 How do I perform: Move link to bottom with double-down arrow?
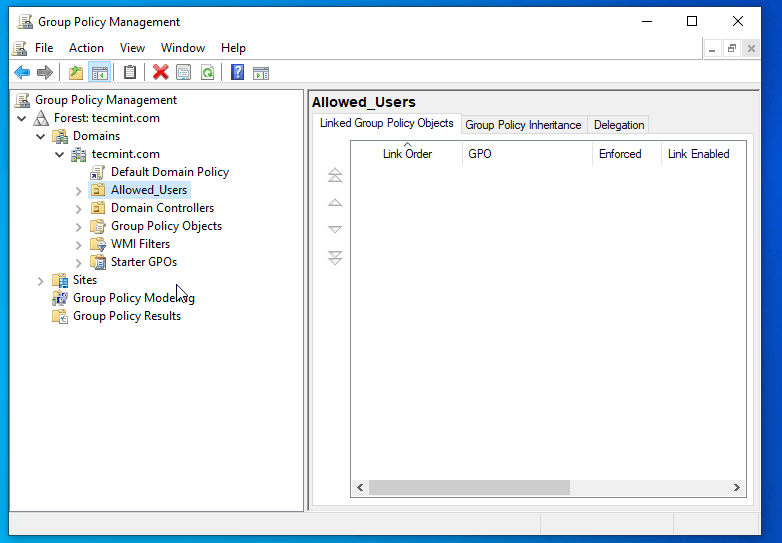[335, 258]
